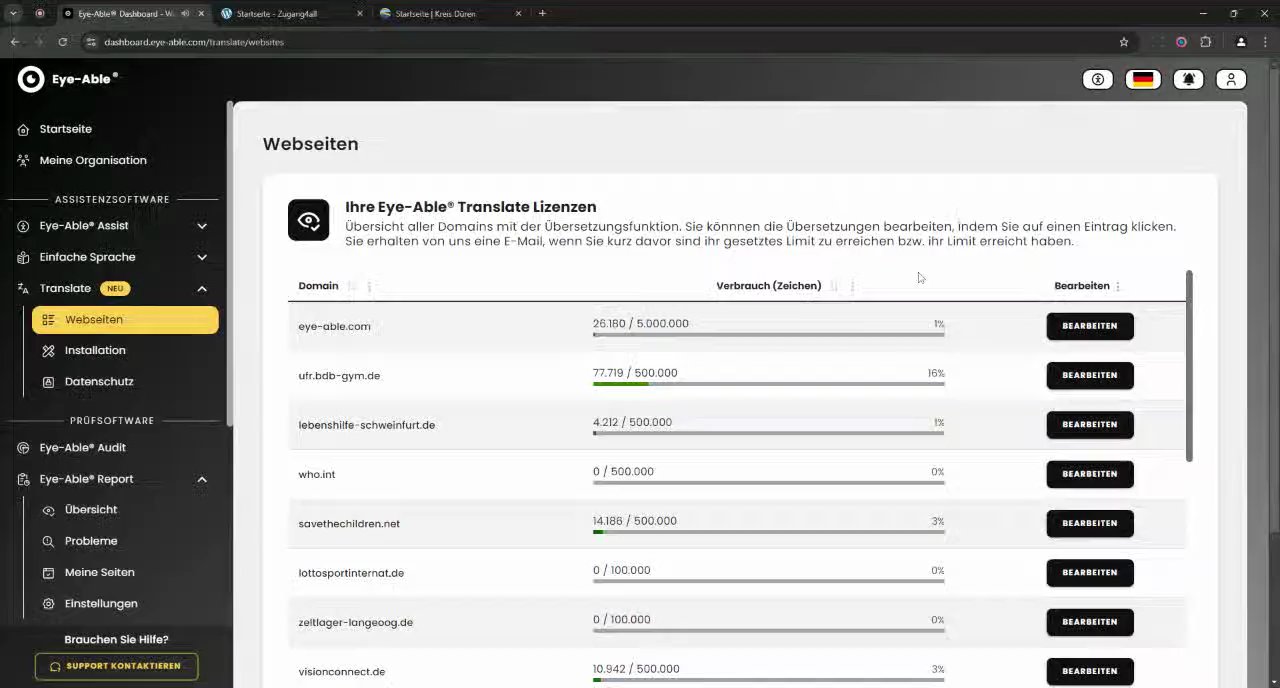This screenshot has height=688, width=1280.
Task: Click the usage progress bar for savethechildren.net
Action: point(768,532)
